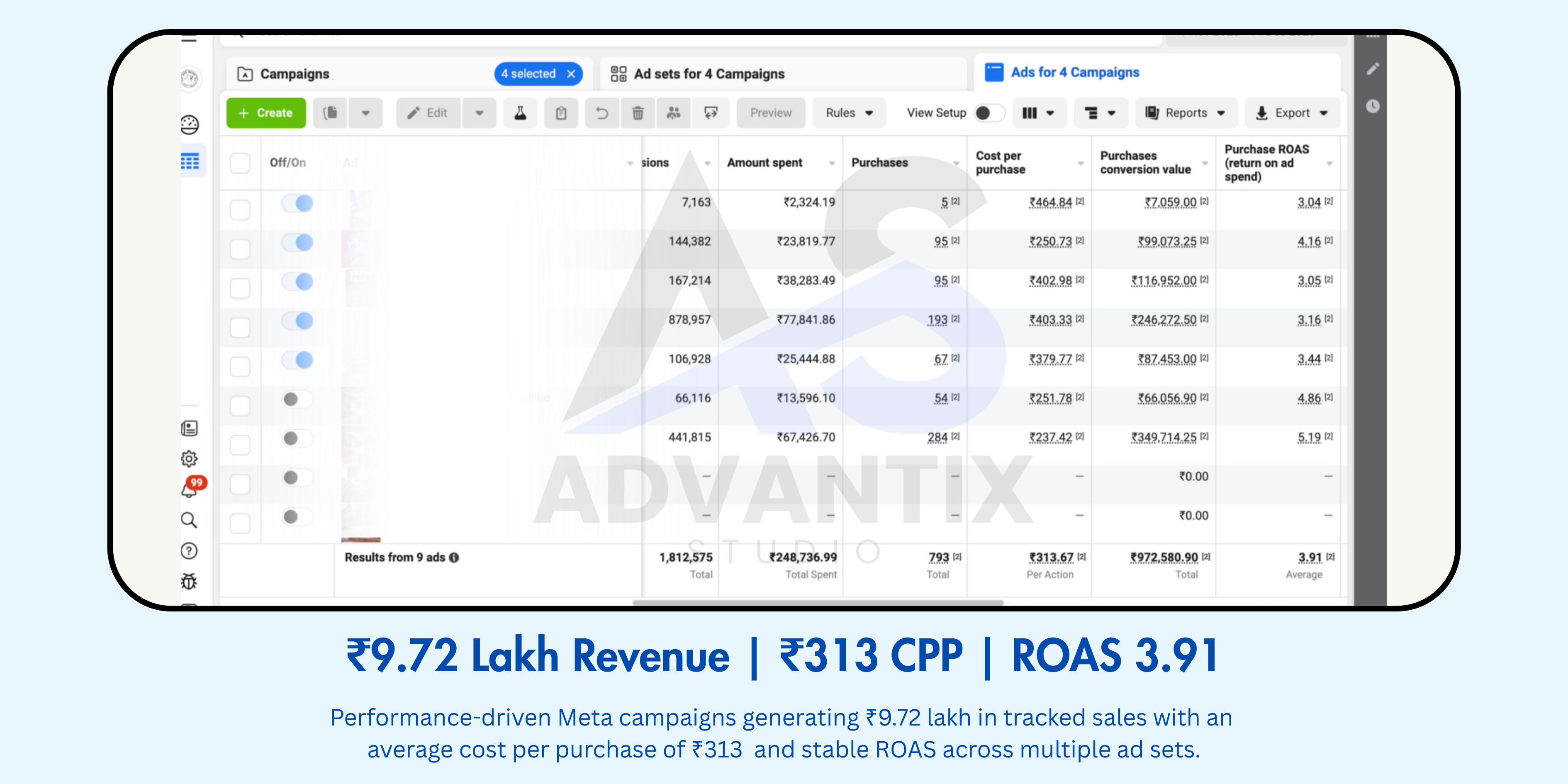1568x784 pixels.
Task: Click the green Create button
Action: (266, 112)
